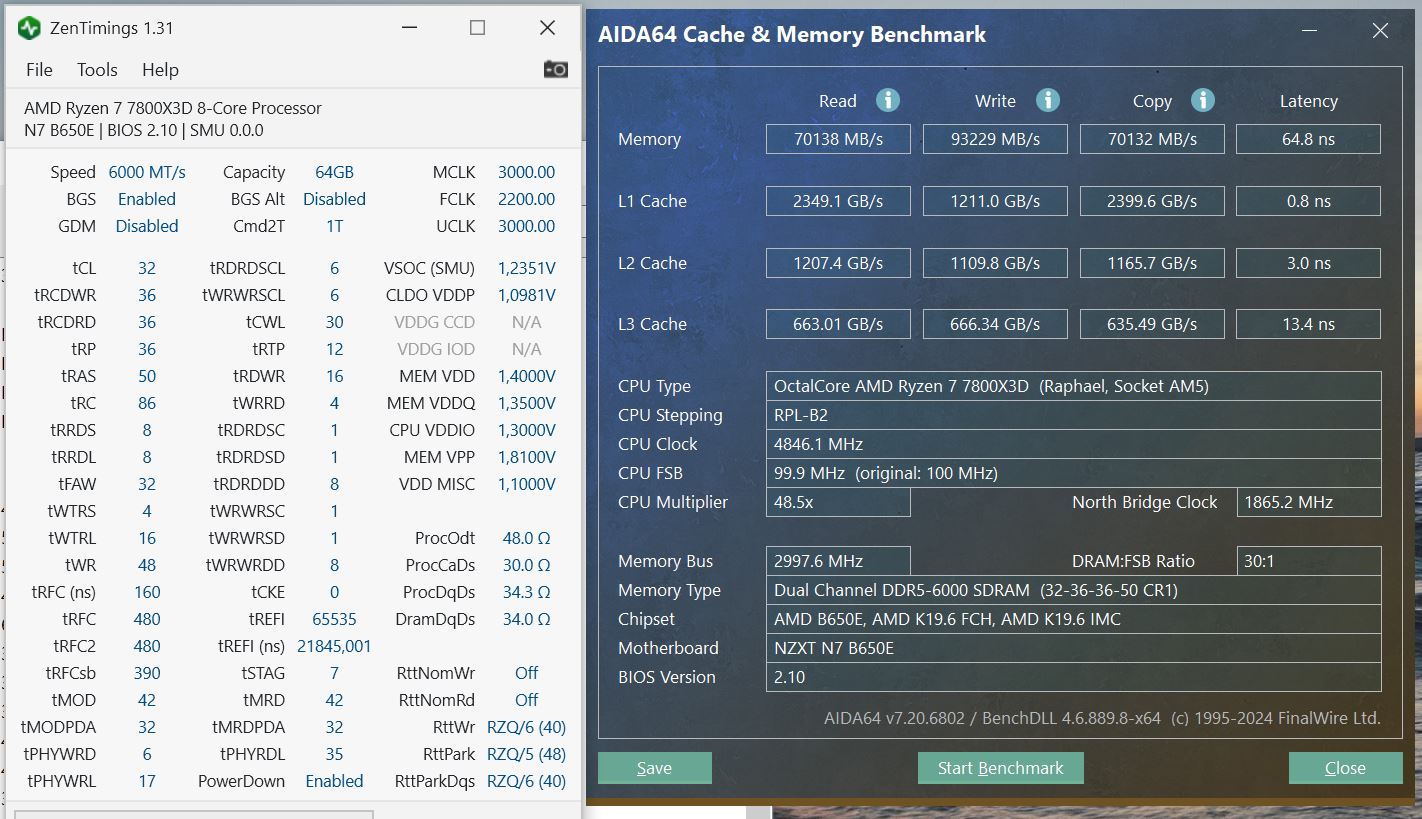The image size is (1422, 819).
Task: Click the ZenTimings app logo icon
Action: pos(30,28)
